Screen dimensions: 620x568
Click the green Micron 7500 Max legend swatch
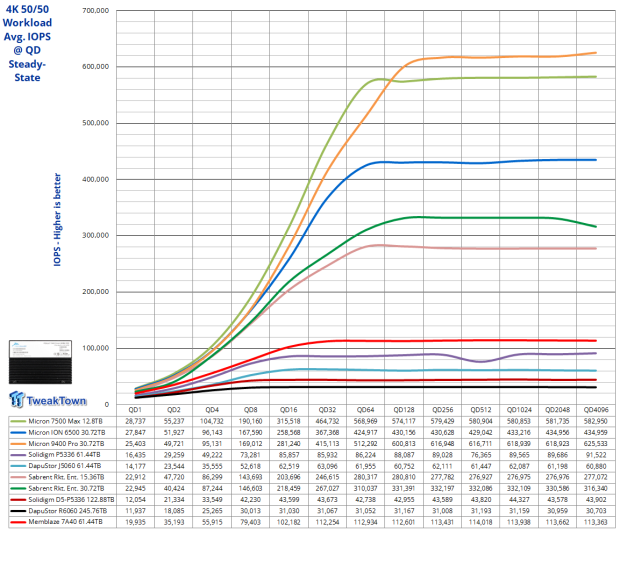click(x=18, y=421)
